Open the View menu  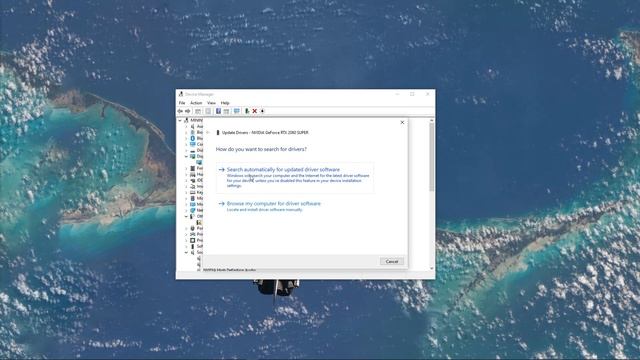point(211,103)
